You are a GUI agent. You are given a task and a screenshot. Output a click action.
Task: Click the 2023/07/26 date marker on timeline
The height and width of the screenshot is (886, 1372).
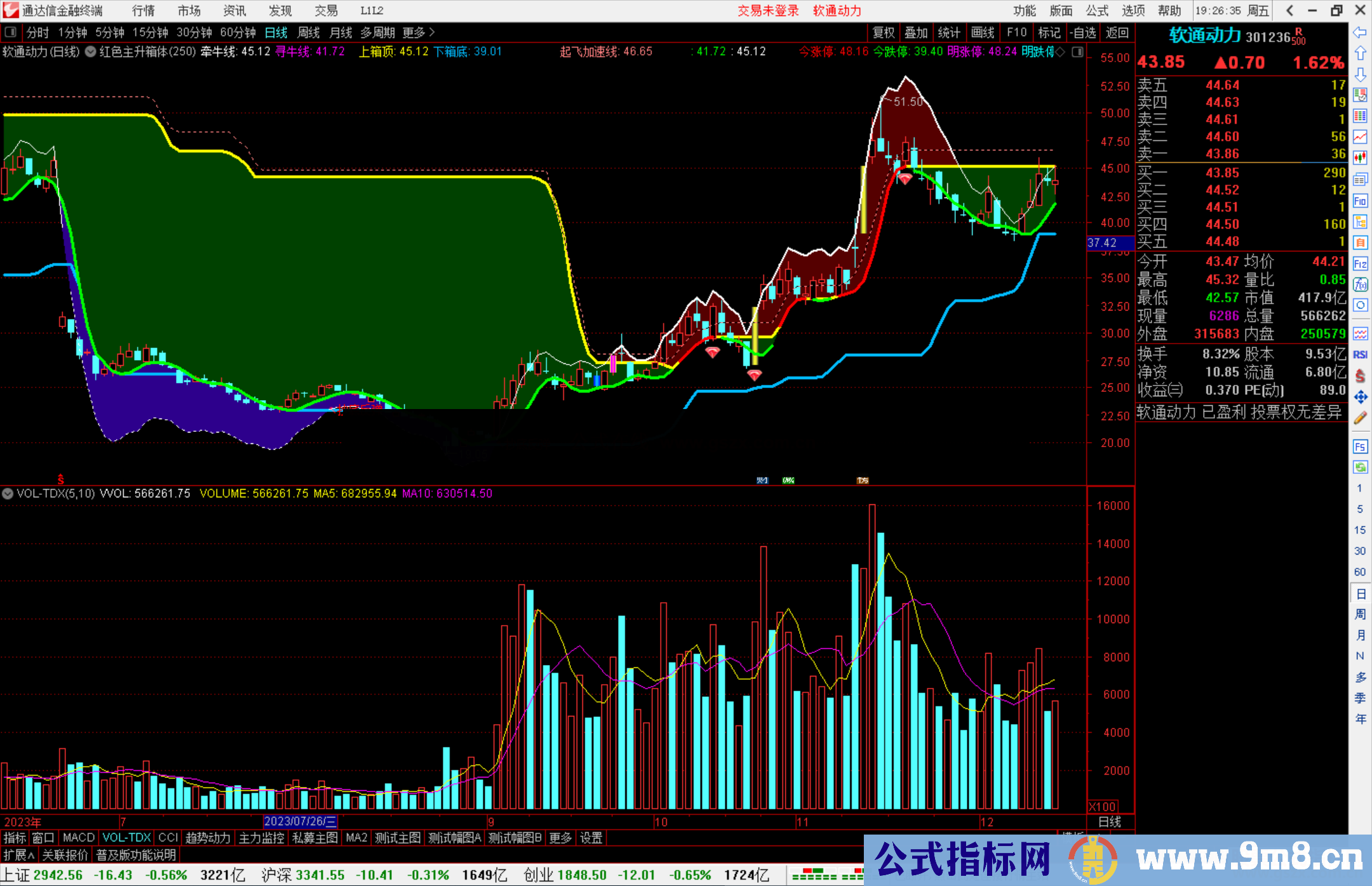click(300, 822)
